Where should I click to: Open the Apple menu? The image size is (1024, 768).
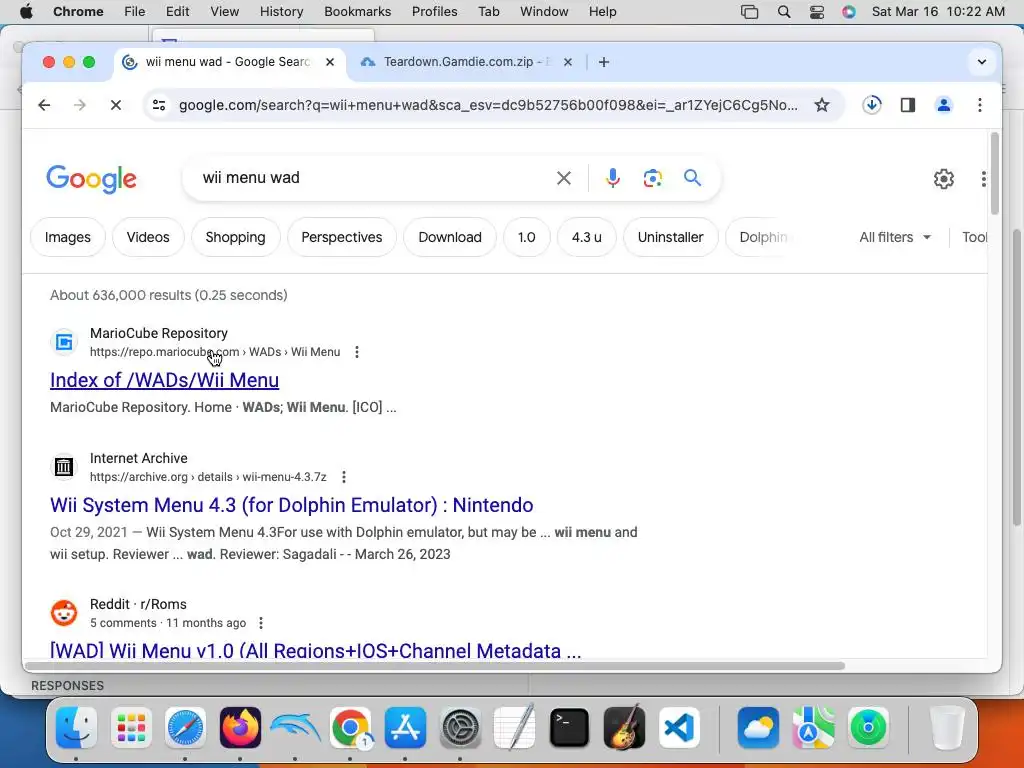[x=26, y=12]
